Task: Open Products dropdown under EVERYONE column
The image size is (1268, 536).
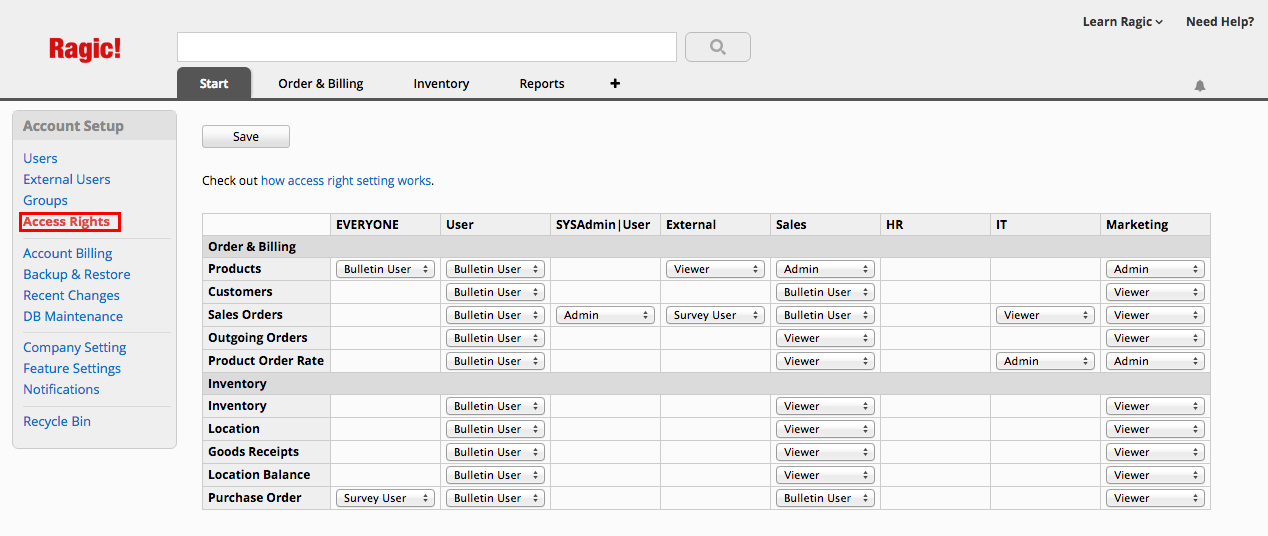Action: click(385, 269)
